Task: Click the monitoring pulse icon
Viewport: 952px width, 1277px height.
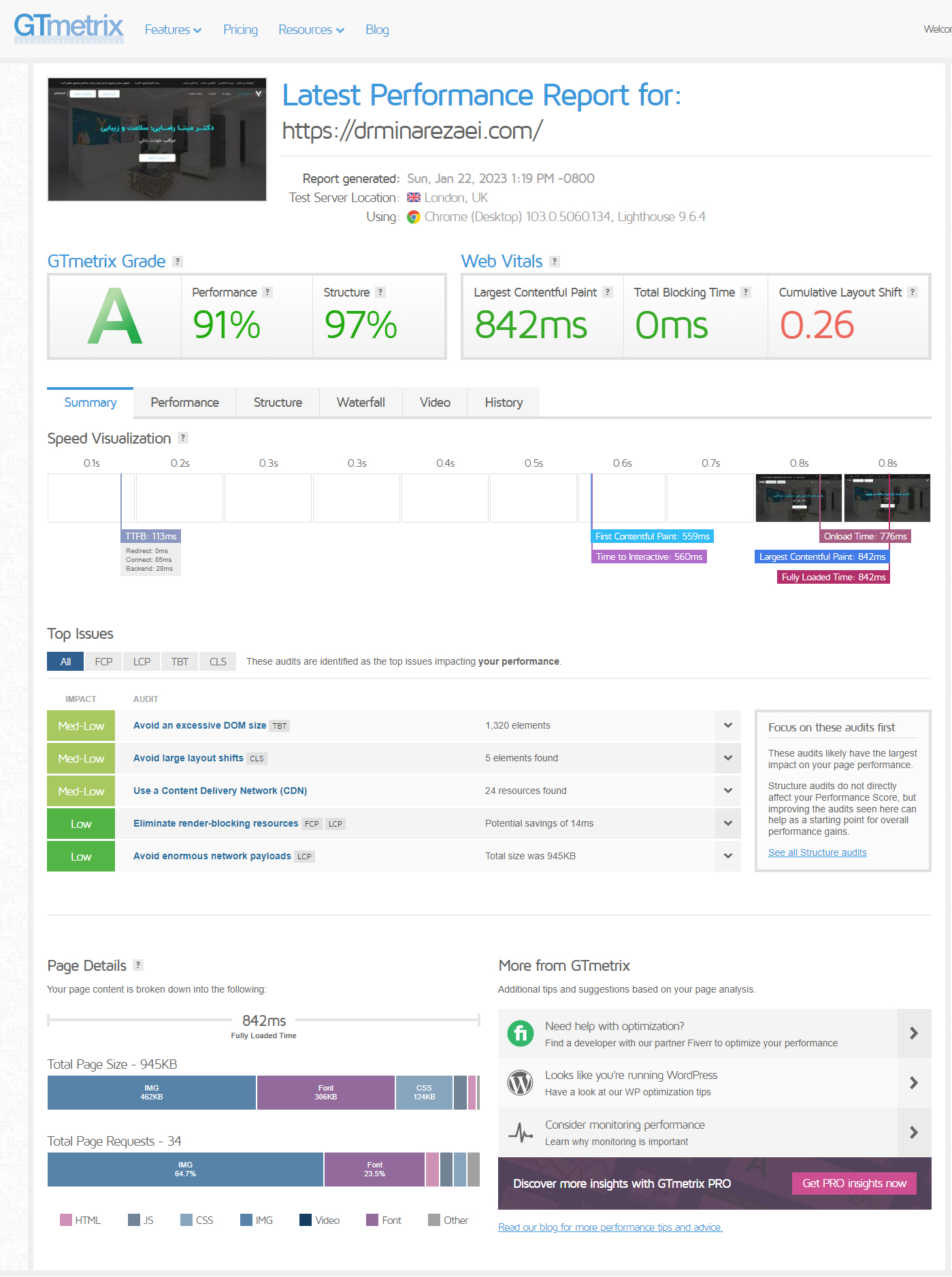Action: (x=521, y=1132)
